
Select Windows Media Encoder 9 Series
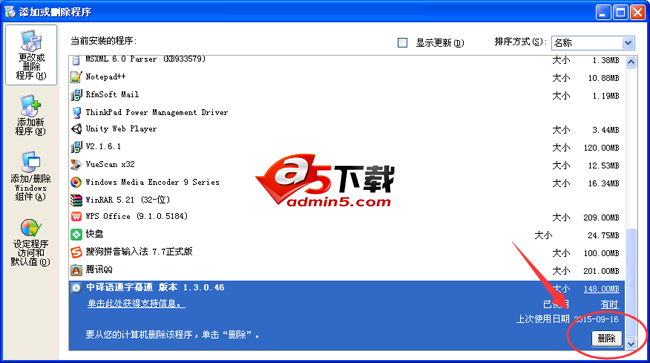pos(347,182)
